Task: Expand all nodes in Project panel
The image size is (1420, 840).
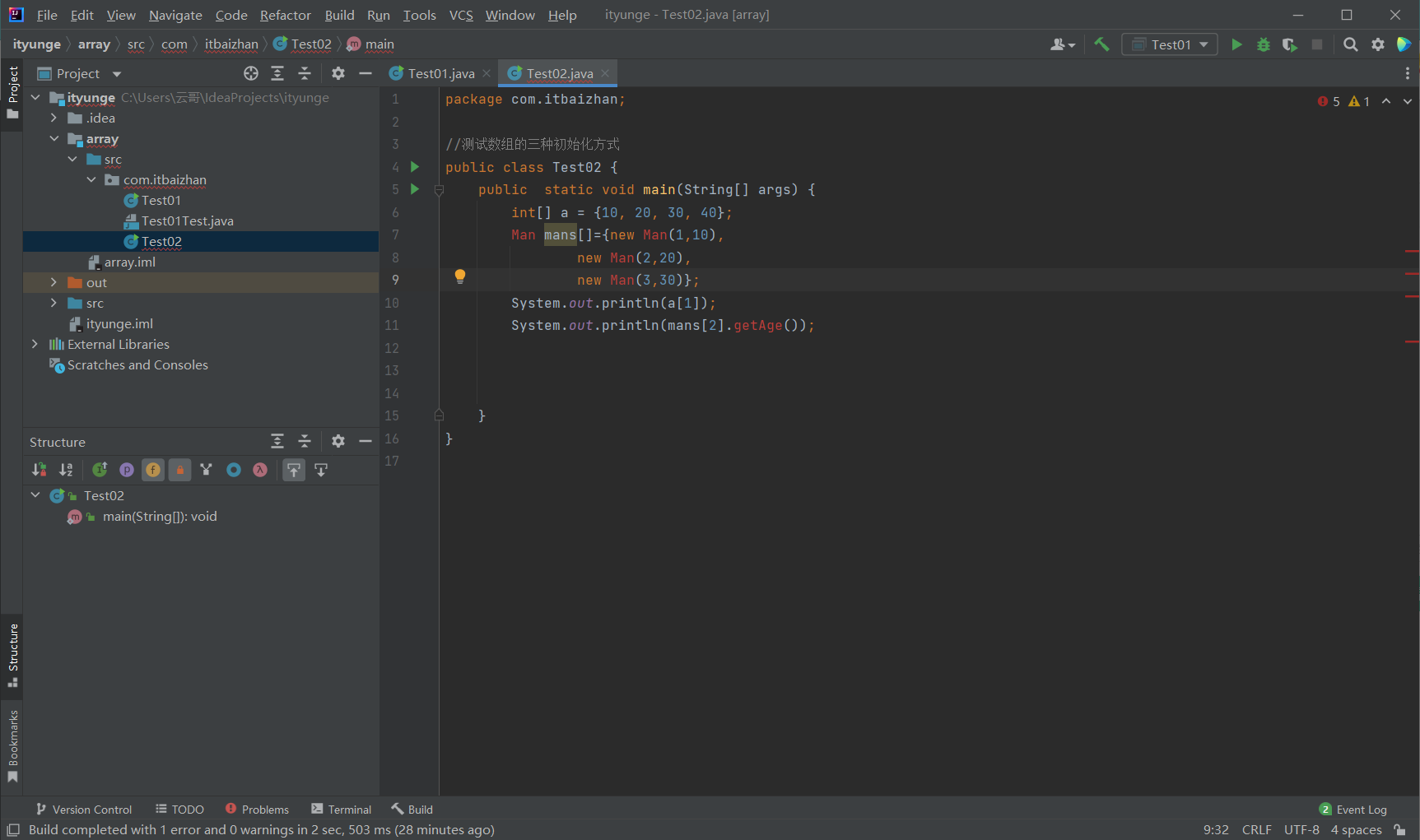Action: click(x=277, y=73)
